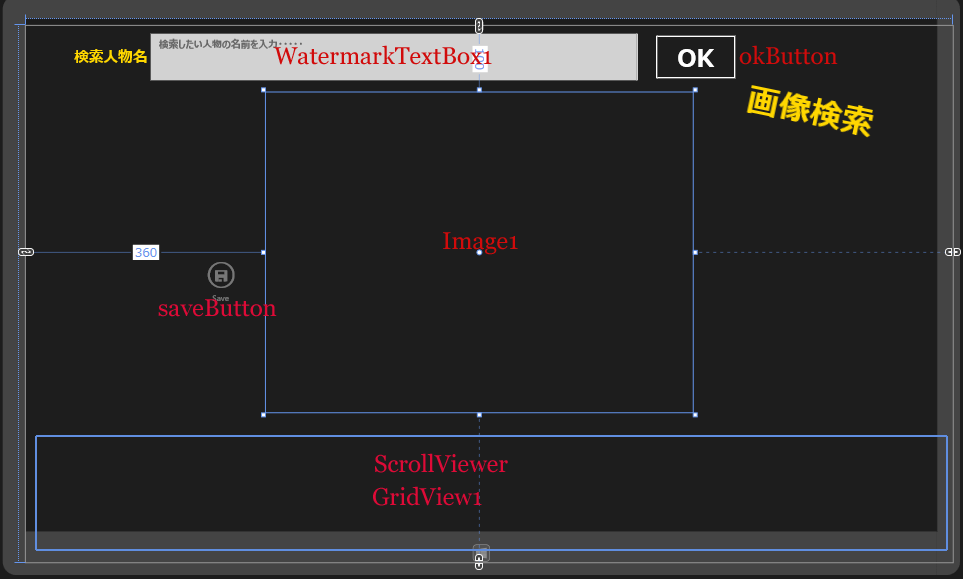Click Image1's left-middle resize handle
The image size is (963, 579).
(264, 252)
